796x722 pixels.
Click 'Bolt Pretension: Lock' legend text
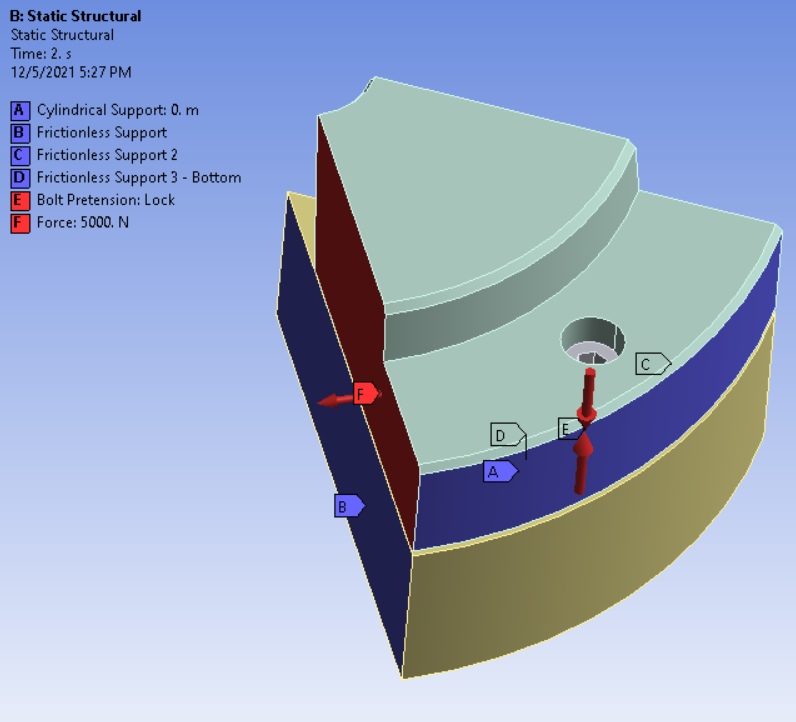(x=106, y=200)
